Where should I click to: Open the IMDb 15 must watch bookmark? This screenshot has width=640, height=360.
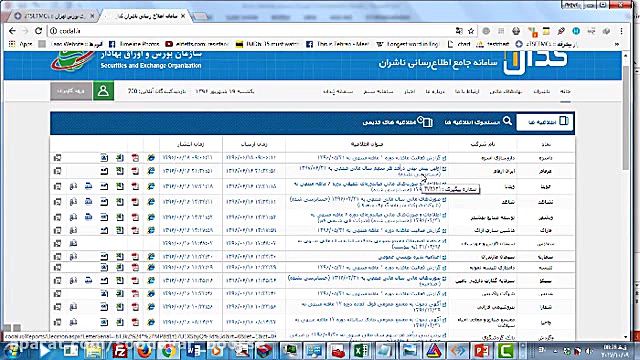[267, 44]
